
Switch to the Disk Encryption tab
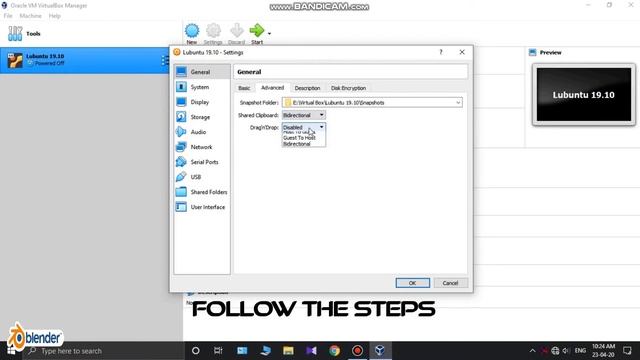tap(348, 88)
